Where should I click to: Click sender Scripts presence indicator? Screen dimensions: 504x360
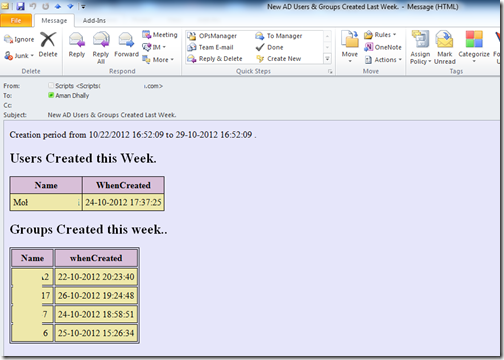click(51, 85)
